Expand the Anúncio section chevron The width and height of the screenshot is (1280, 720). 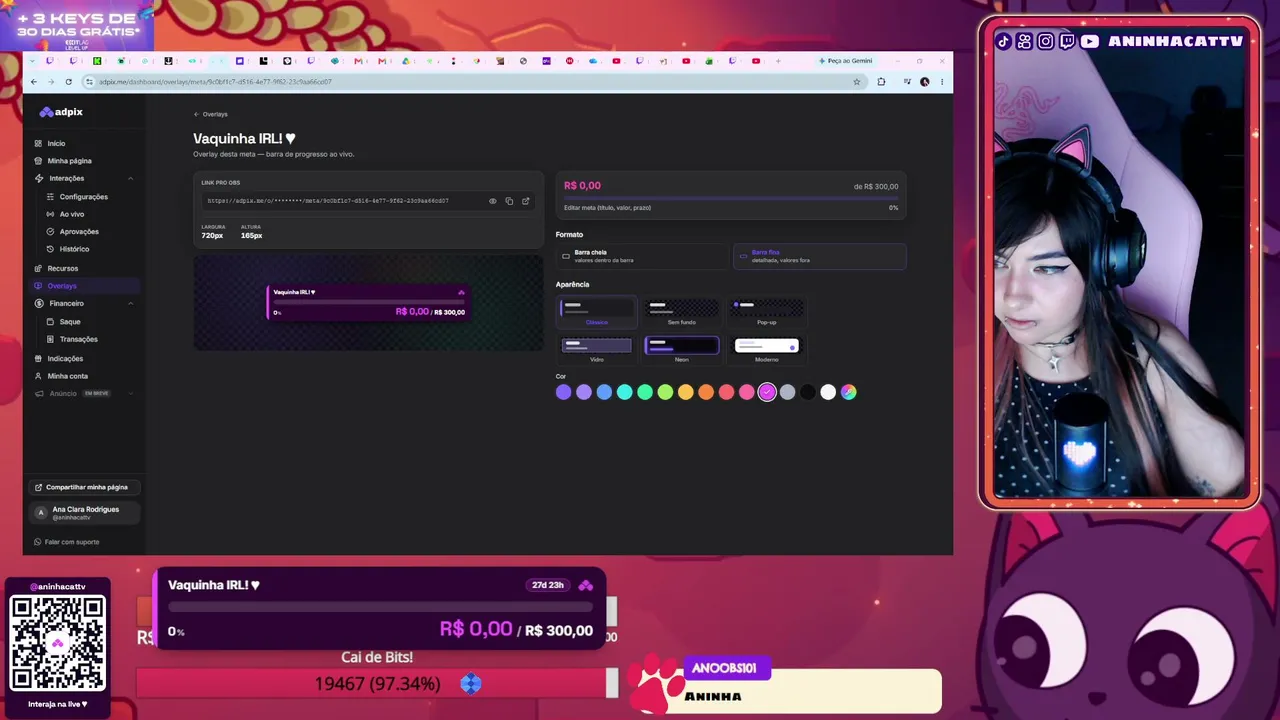click(x=131, y=393)
